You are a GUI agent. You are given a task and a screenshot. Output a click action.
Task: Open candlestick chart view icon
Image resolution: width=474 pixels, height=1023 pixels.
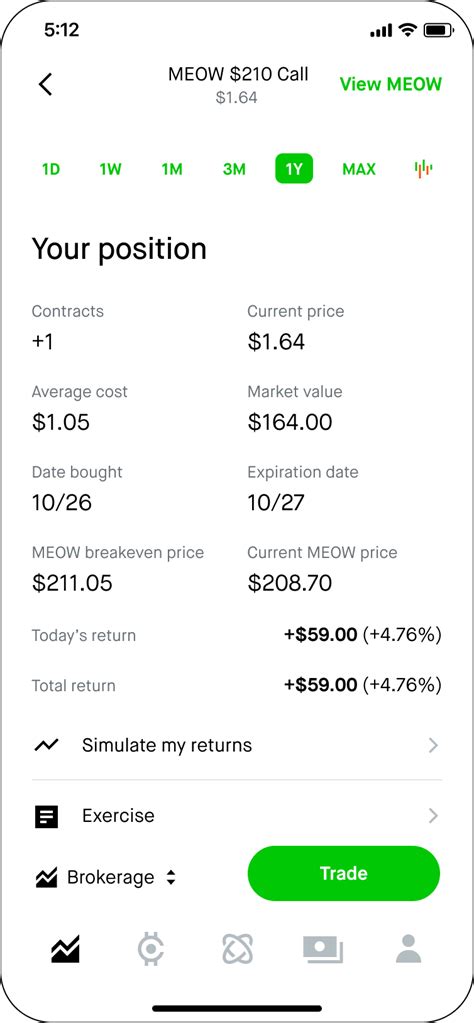(x=423, y=169)
